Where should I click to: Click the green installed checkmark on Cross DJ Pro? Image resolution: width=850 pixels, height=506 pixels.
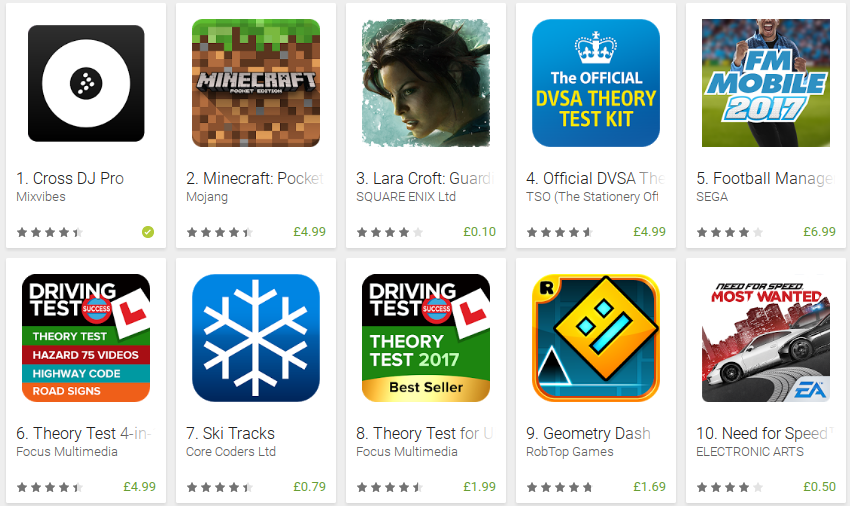[148, 232]
